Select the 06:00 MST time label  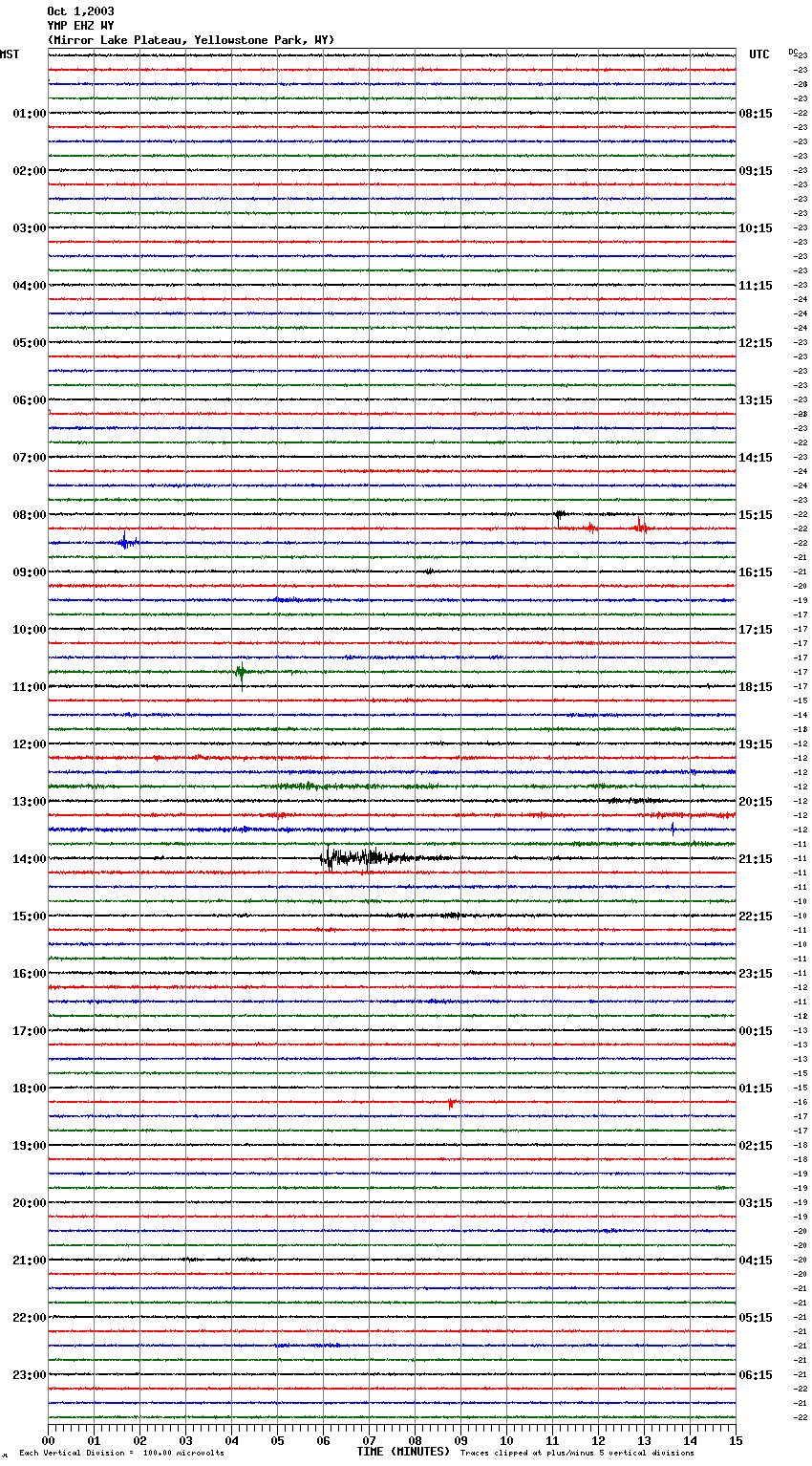click(x=30, y=400)
